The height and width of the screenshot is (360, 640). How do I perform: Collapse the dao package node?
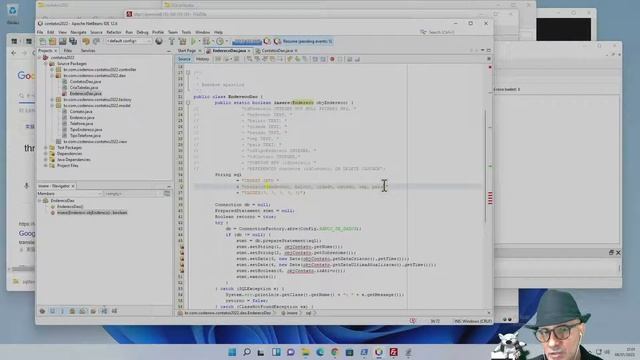[x=52, y=76]
